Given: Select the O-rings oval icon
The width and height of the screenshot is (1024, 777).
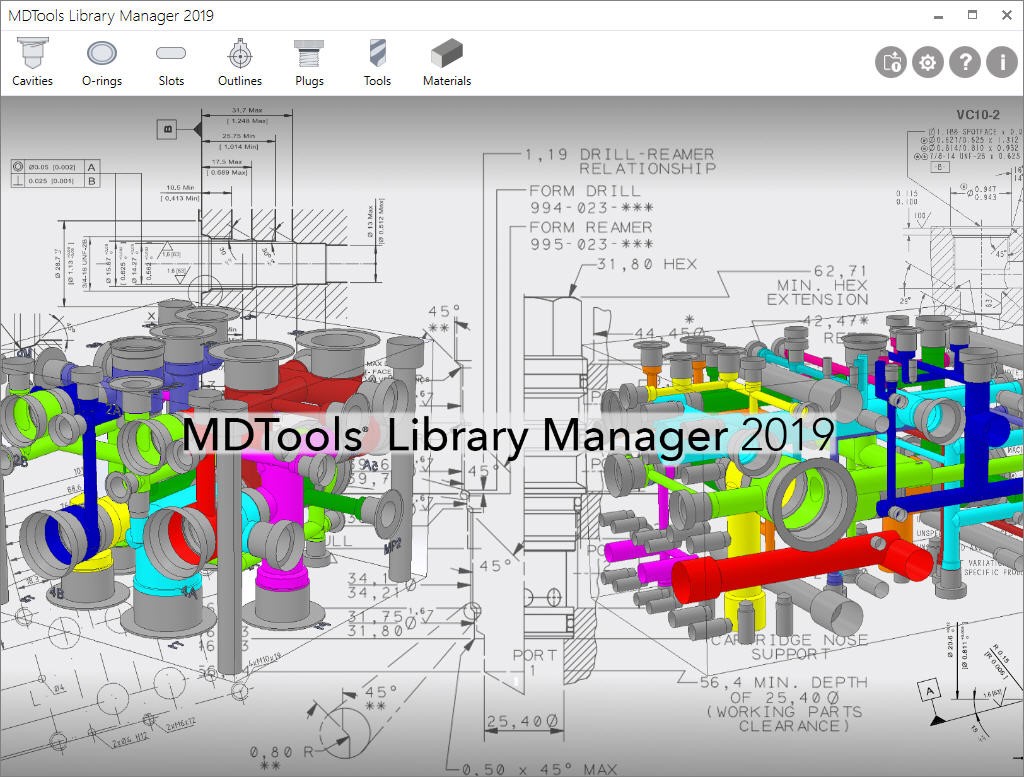Looking at the screenshot, I should (x=102, y=54).
